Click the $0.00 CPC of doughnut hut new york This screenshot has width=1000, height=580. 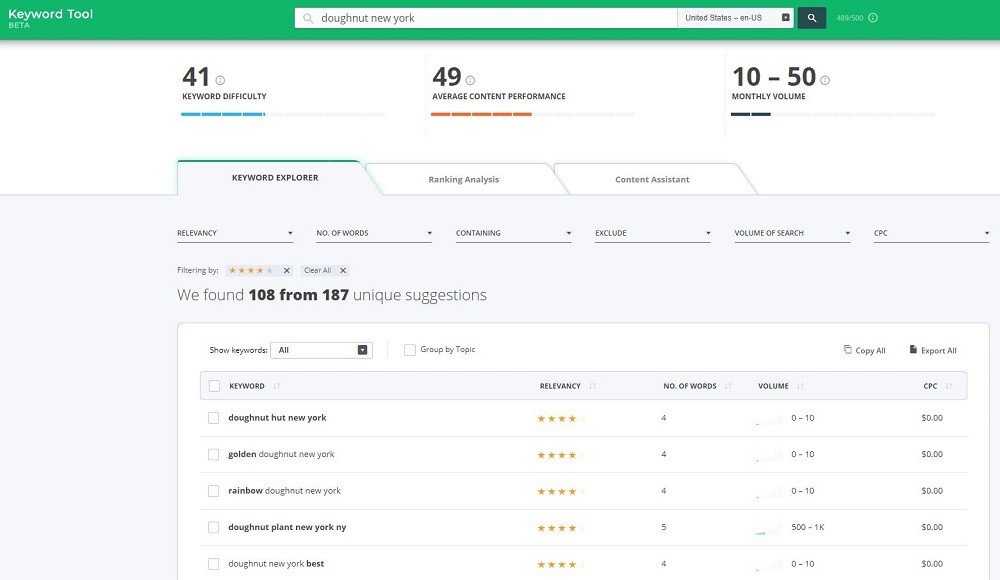point(932,418)
